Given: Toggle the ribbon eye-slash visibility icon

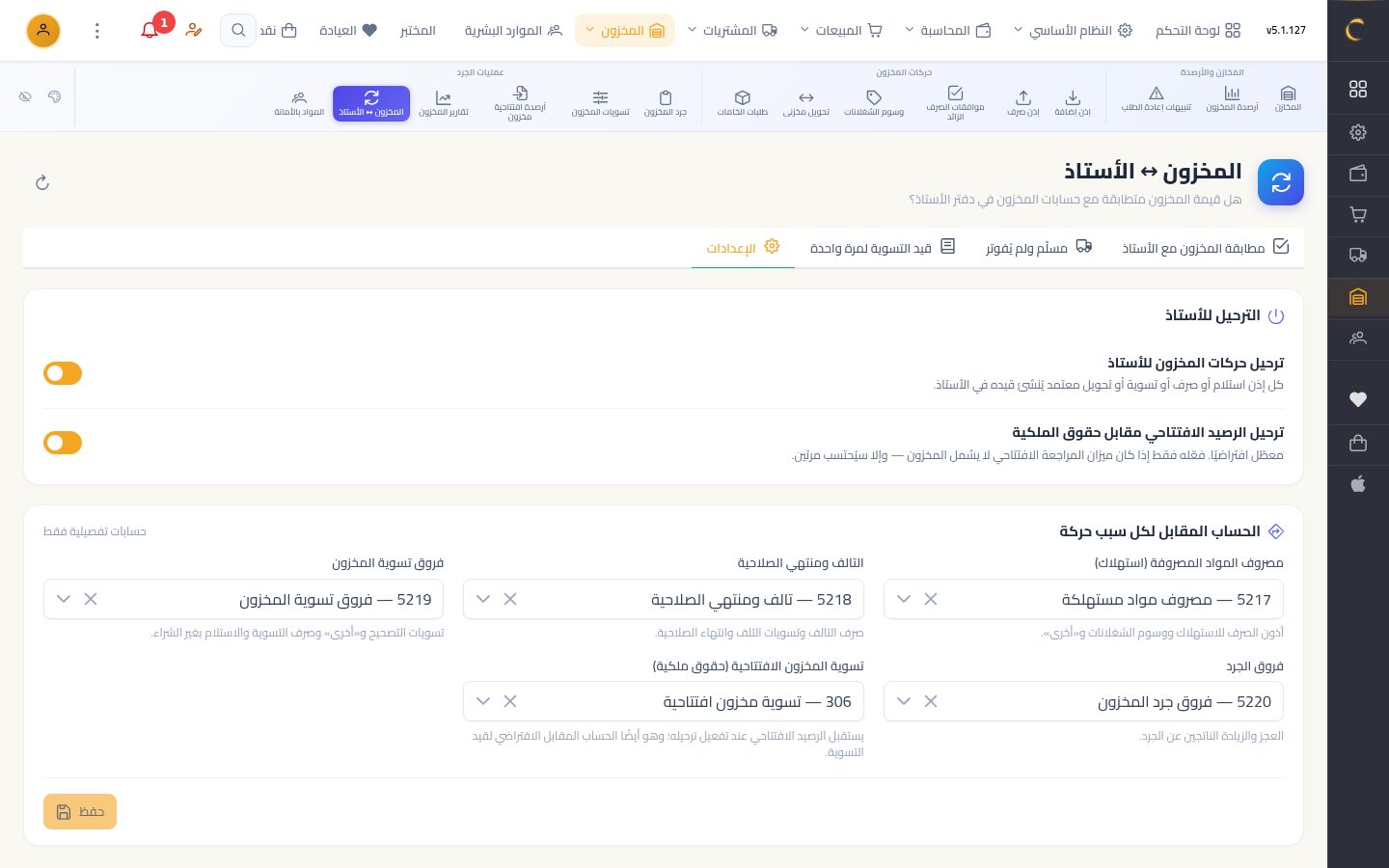Looking at the screenshot, I should 25,97.
